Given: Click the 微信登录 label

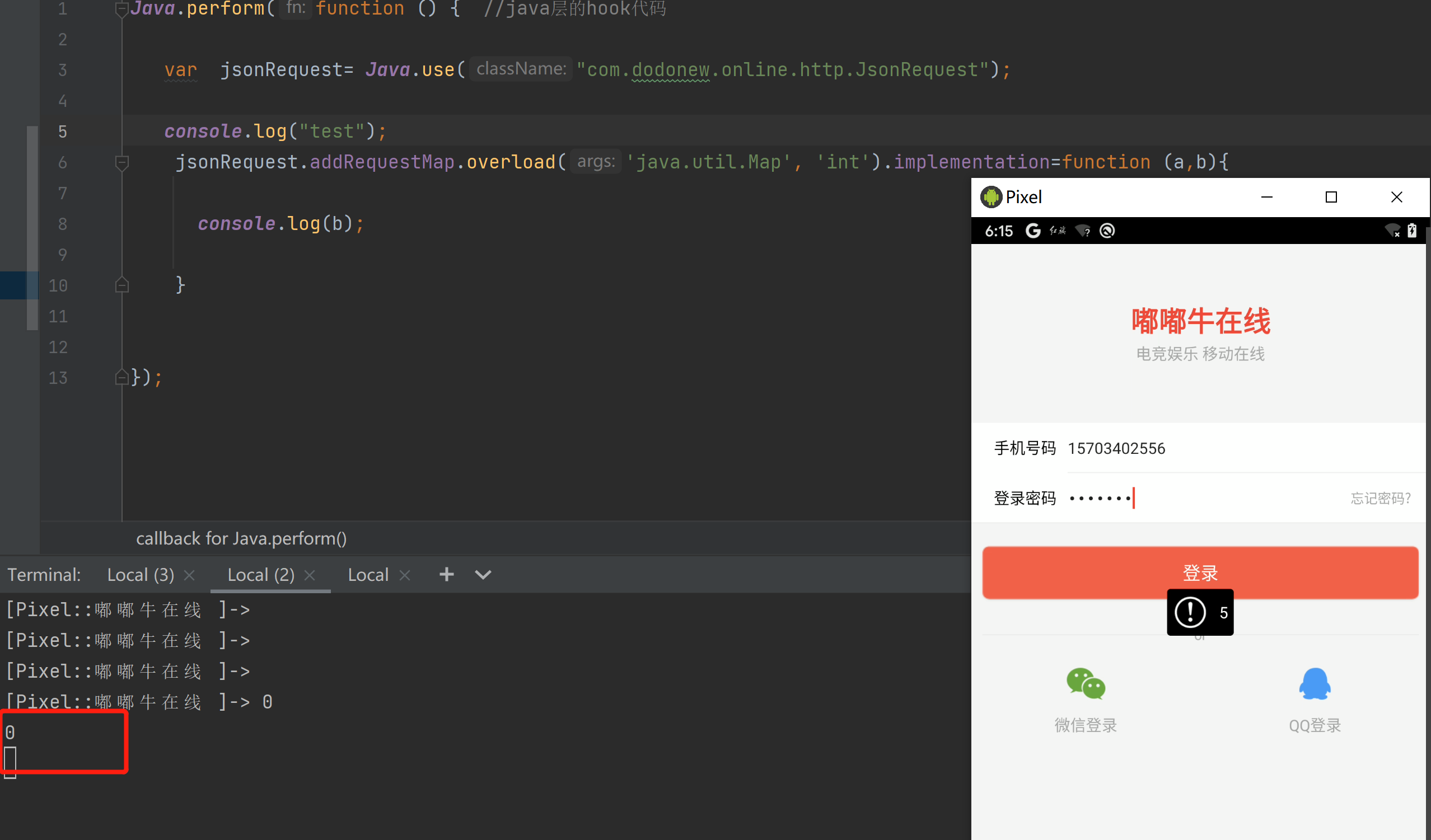Looking at the screenshot, I should coord(1086,725).
